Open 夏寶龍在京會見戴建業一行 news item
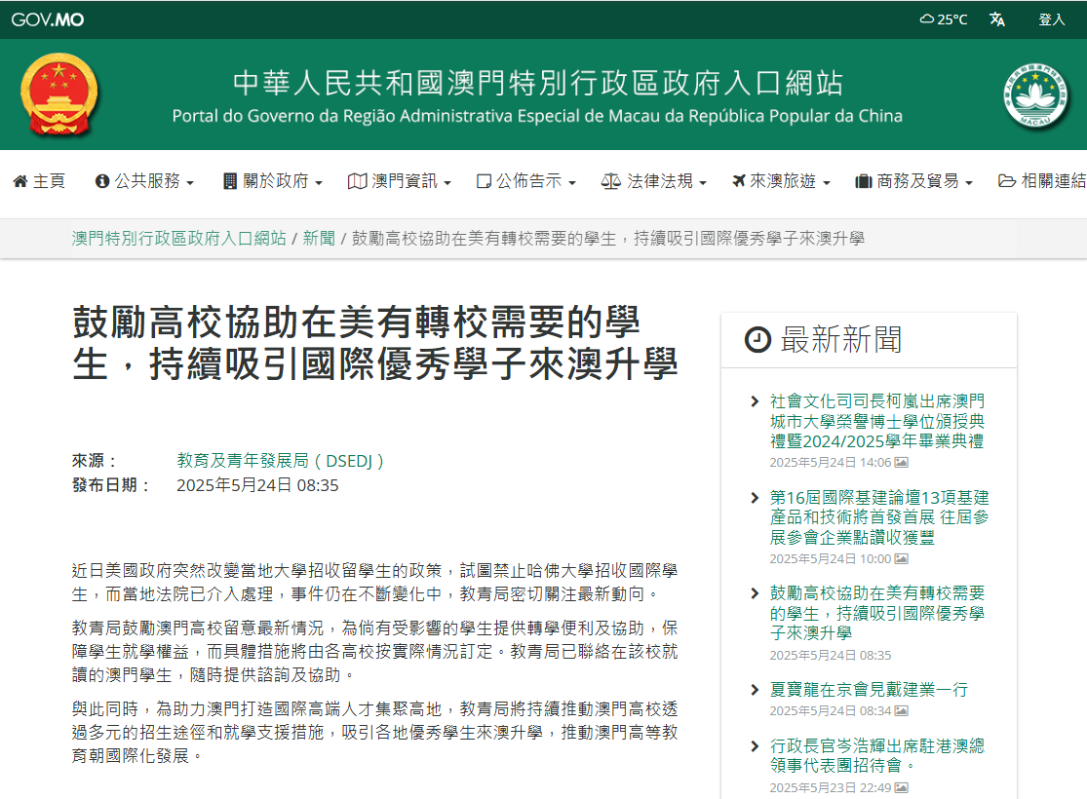Screen dimensions: 1087x799 click(868, 690)
